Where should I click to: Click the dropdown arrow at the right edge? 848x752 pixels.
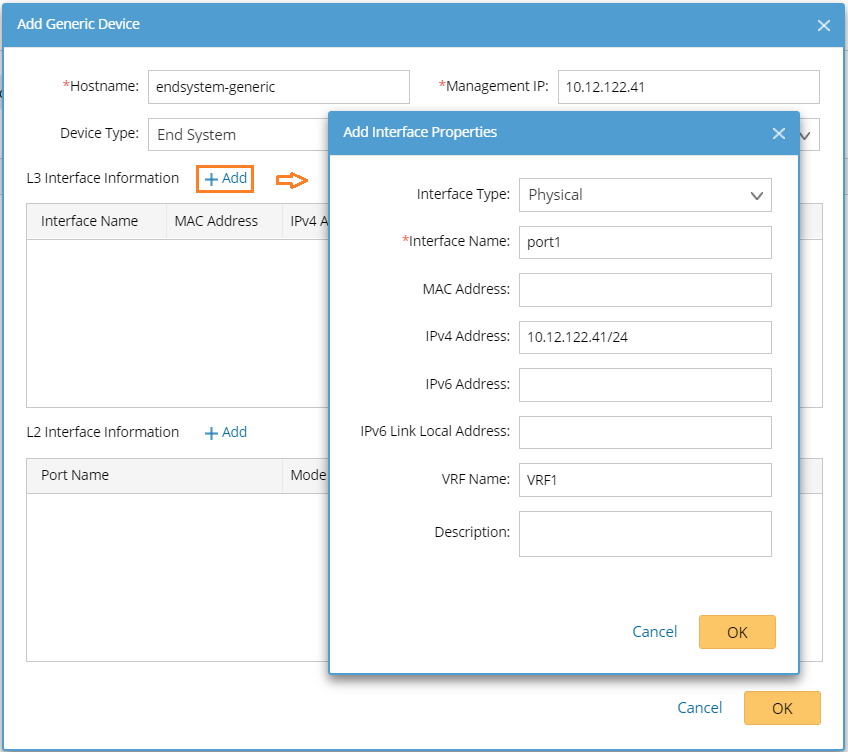coord(808,135)
